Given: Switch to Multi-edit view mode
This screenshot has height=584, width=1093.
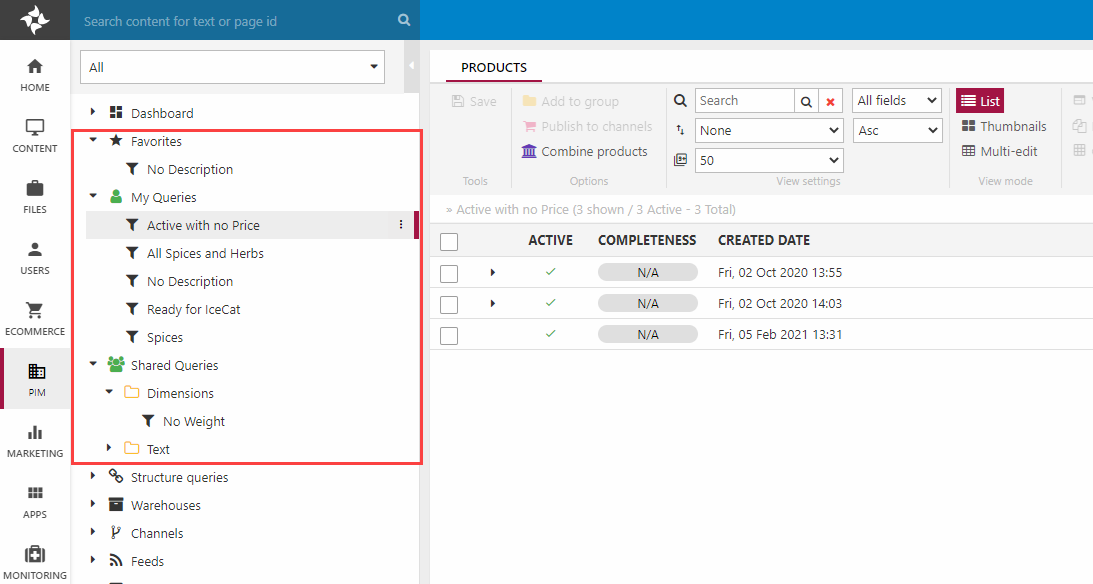Looking at the screenshot, I should 999,152.
